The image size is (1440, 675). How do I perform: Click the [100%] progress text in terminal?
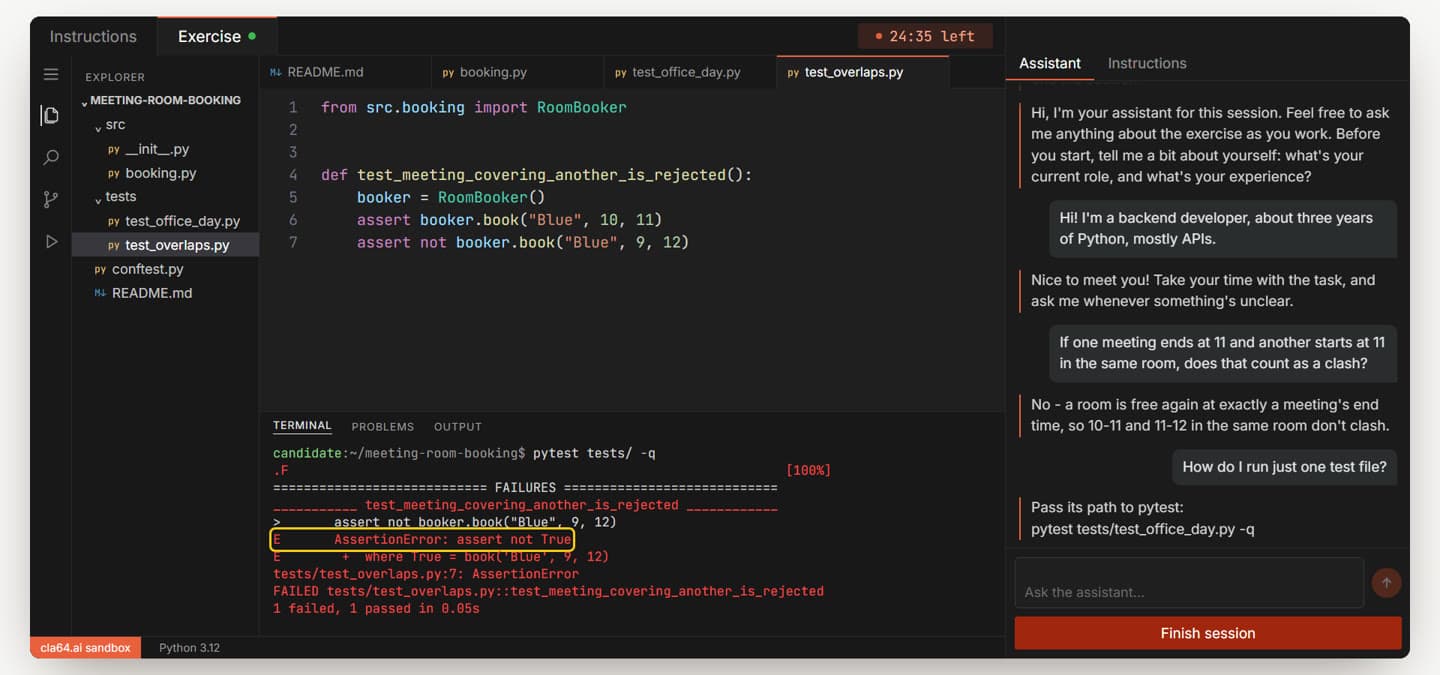[808, 470]
